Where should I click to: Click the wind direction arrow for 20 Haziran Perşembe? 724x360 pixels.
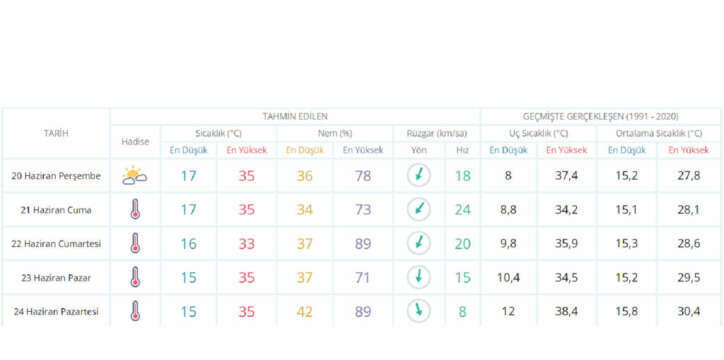pyautogui.click(x=419, y=175)
